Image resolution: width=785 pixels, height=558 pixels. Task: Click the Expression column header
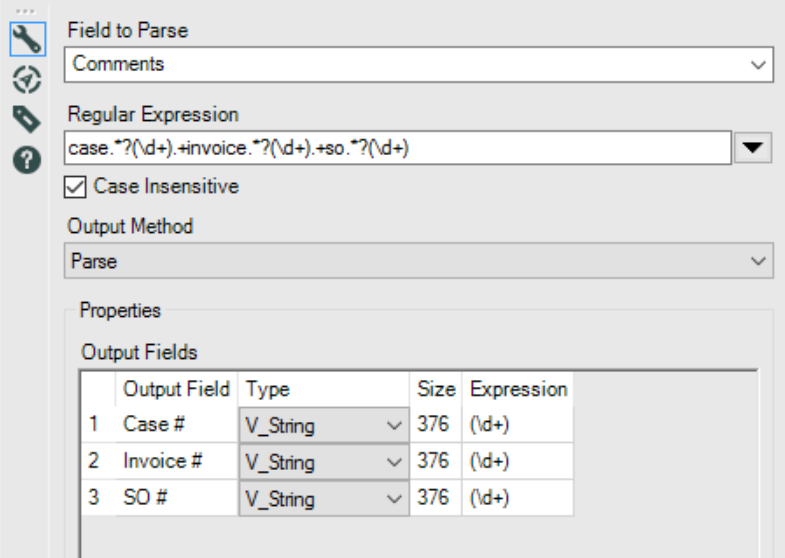[x=518, y=389]
